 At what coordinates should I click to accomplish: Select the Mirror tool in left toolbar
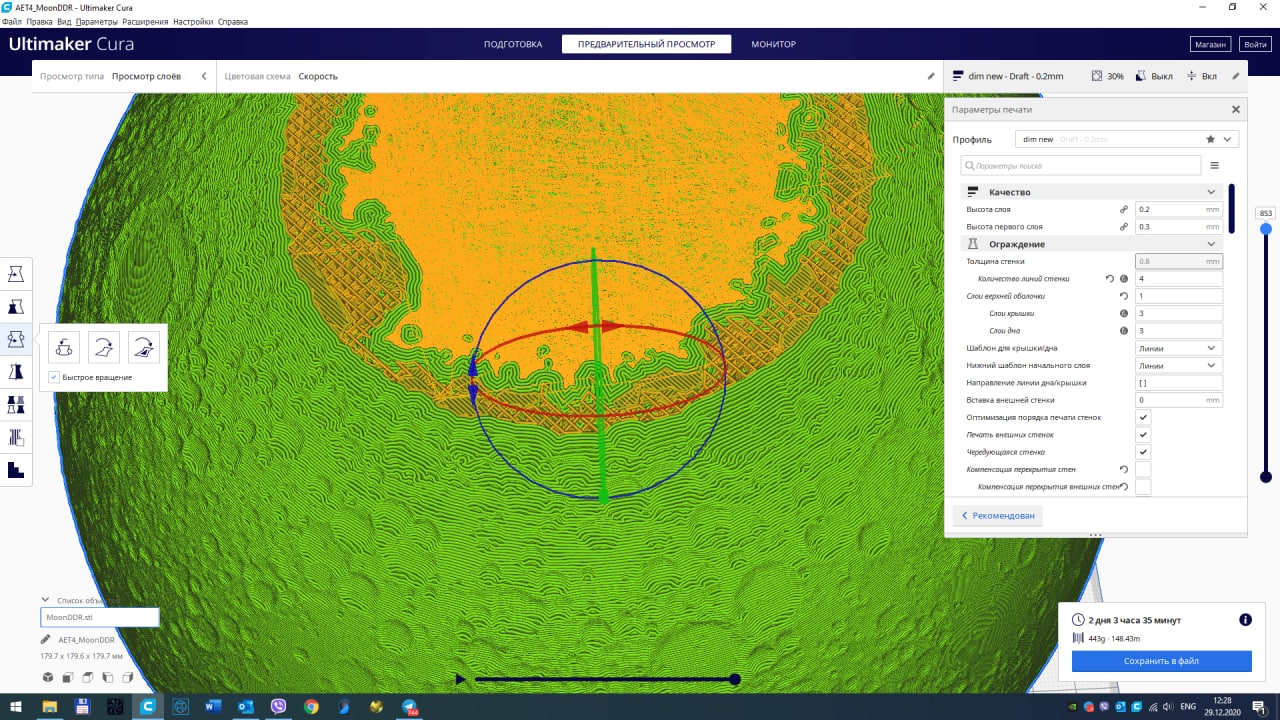click(x=16, y=372)
